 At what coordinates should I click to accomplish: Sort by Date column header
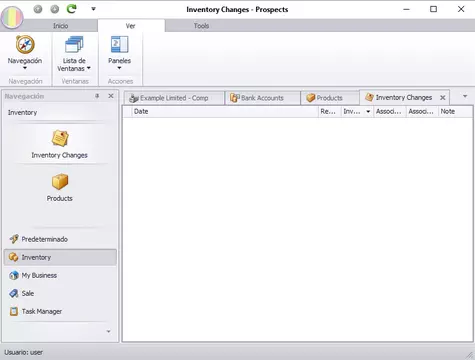[225, 112]
